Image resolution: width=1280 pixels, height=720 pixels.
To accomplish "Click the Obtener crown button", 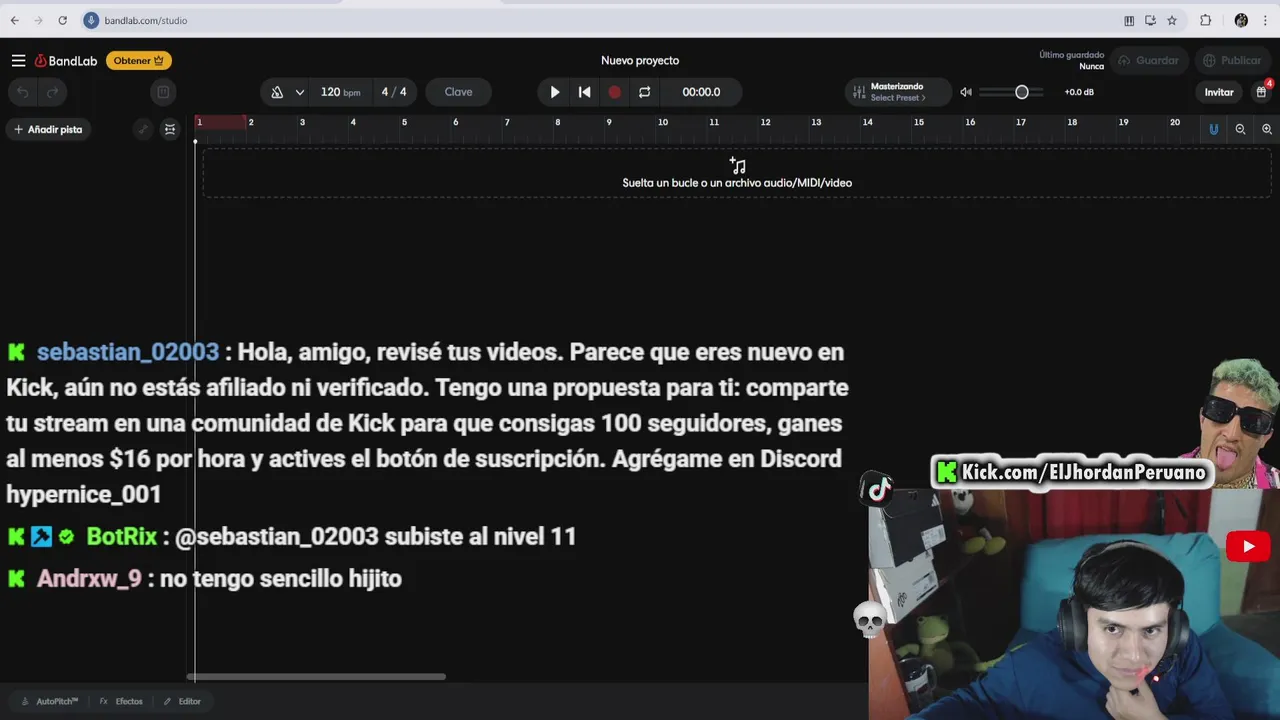I will point(138,61).
